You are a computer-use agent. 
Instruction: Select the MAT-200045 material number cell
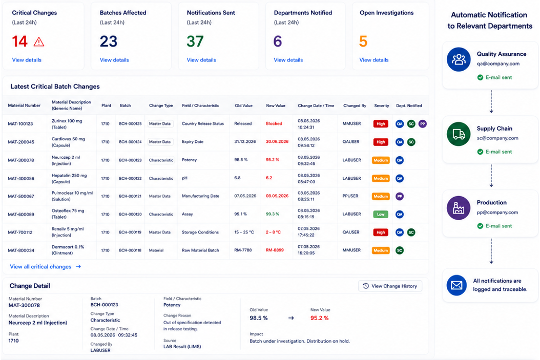click(x=21, y=142)
